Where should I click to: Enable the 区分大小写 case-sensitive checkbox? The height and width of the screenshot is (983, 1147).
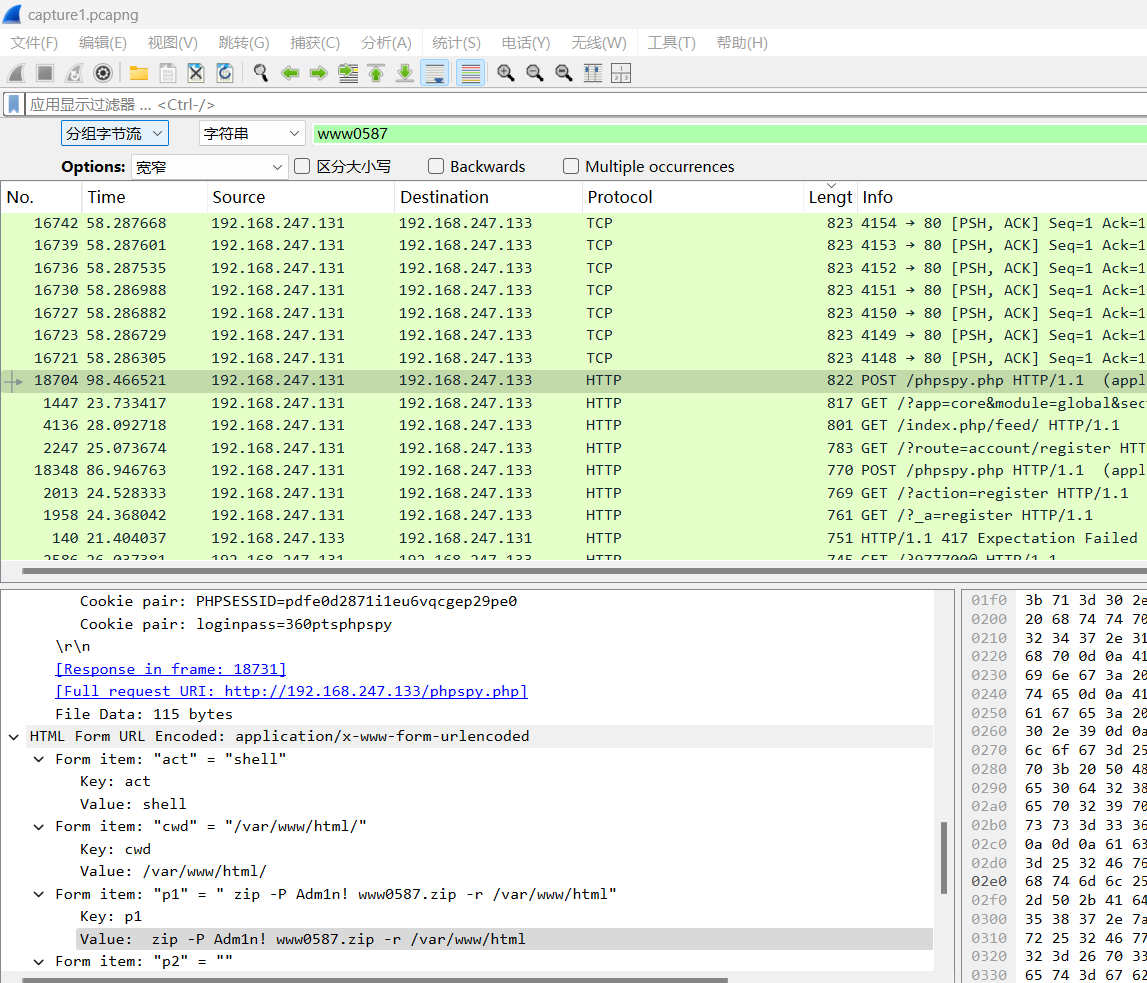(x=302, y=167)
